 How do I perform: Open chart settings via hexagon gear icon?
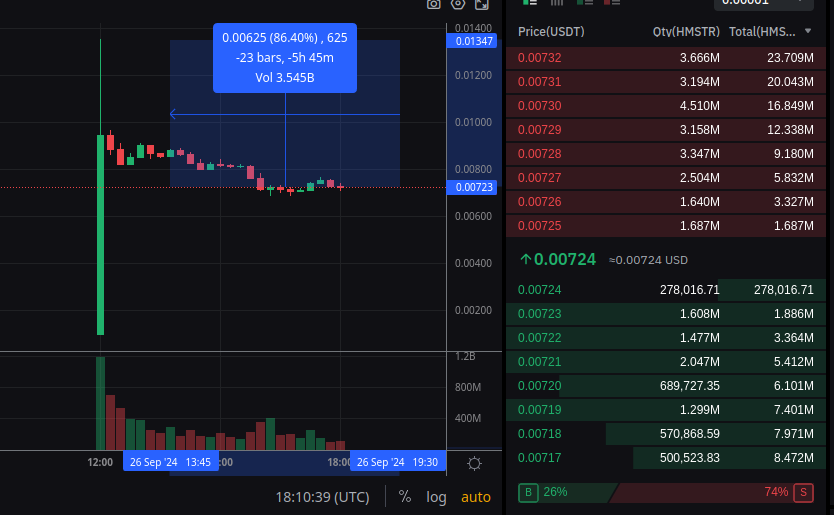tap(458, 4)
